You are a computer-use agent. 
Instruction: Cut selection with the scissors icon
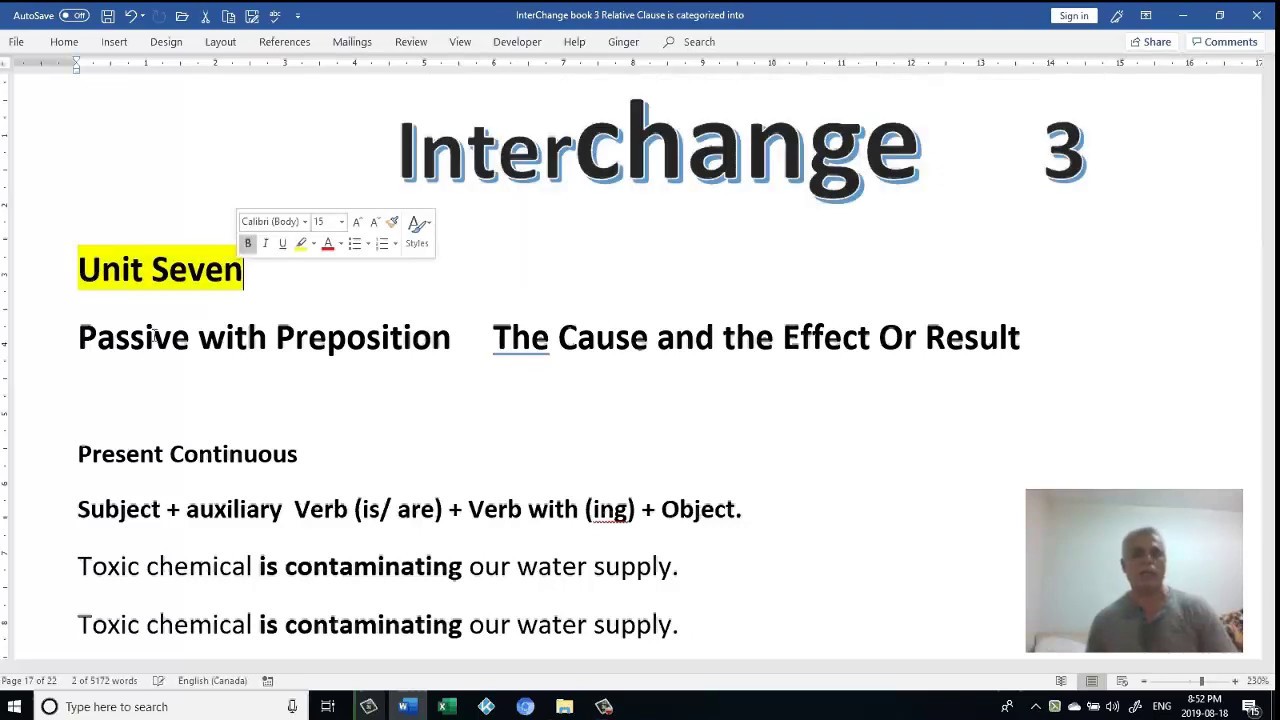click(205, 15)
